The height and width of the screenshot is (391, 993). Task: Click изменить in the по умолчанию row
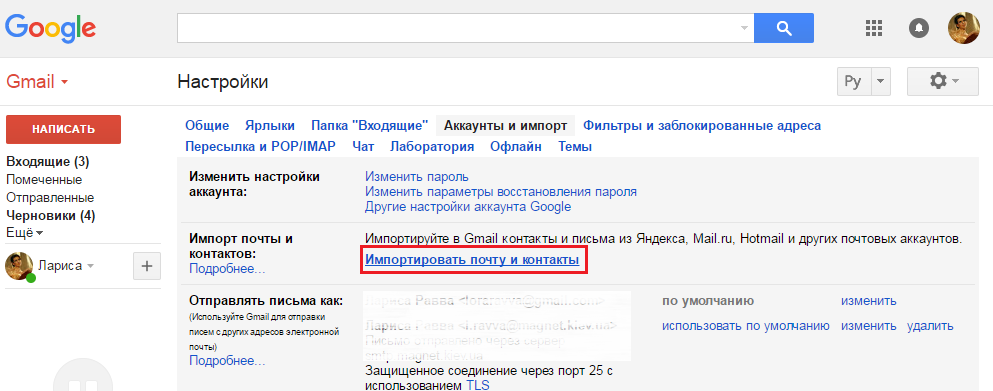coord(869,301)
